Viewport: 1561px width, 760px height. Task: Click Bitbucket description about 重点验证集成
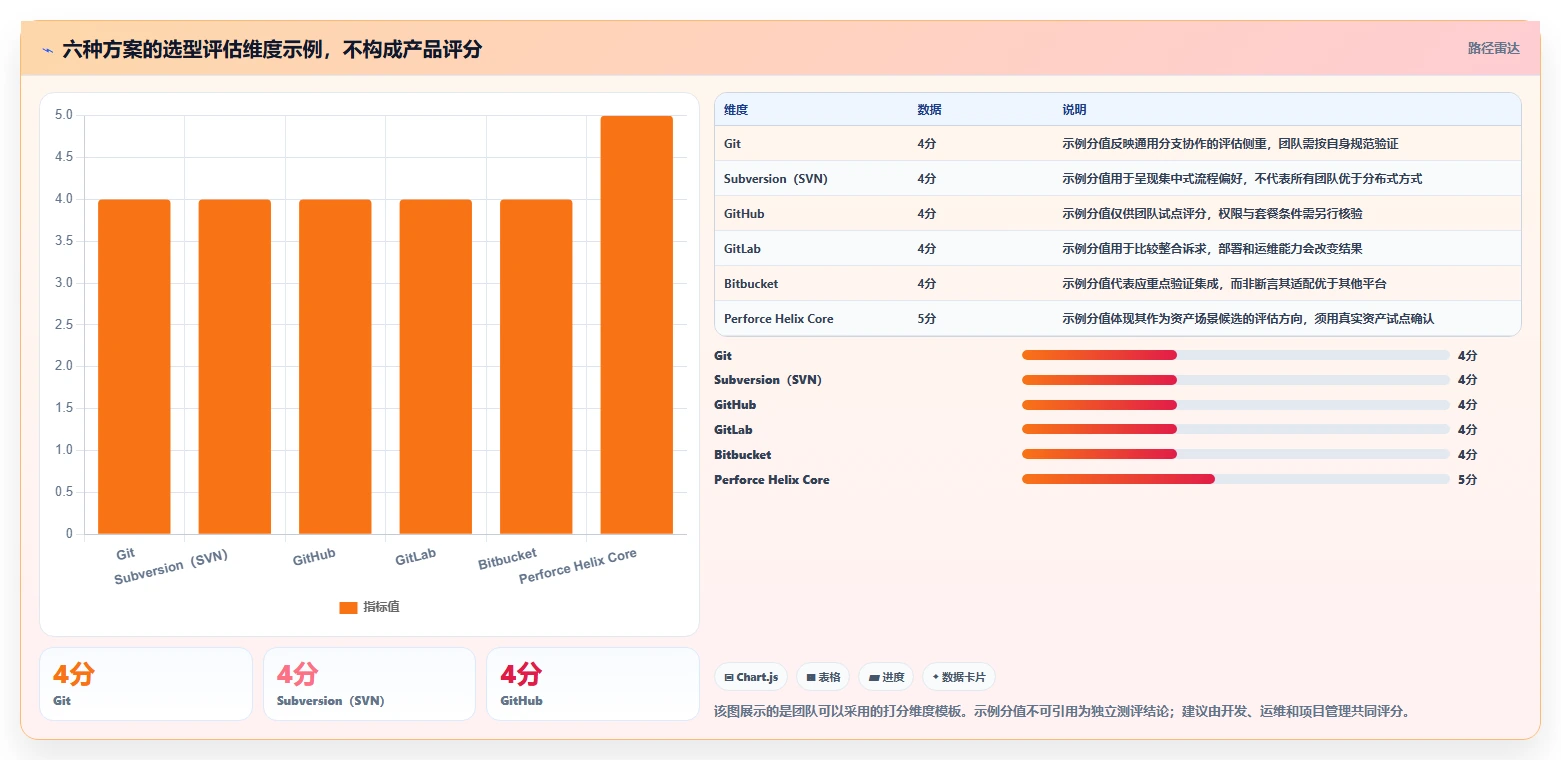coord(1224,283)
